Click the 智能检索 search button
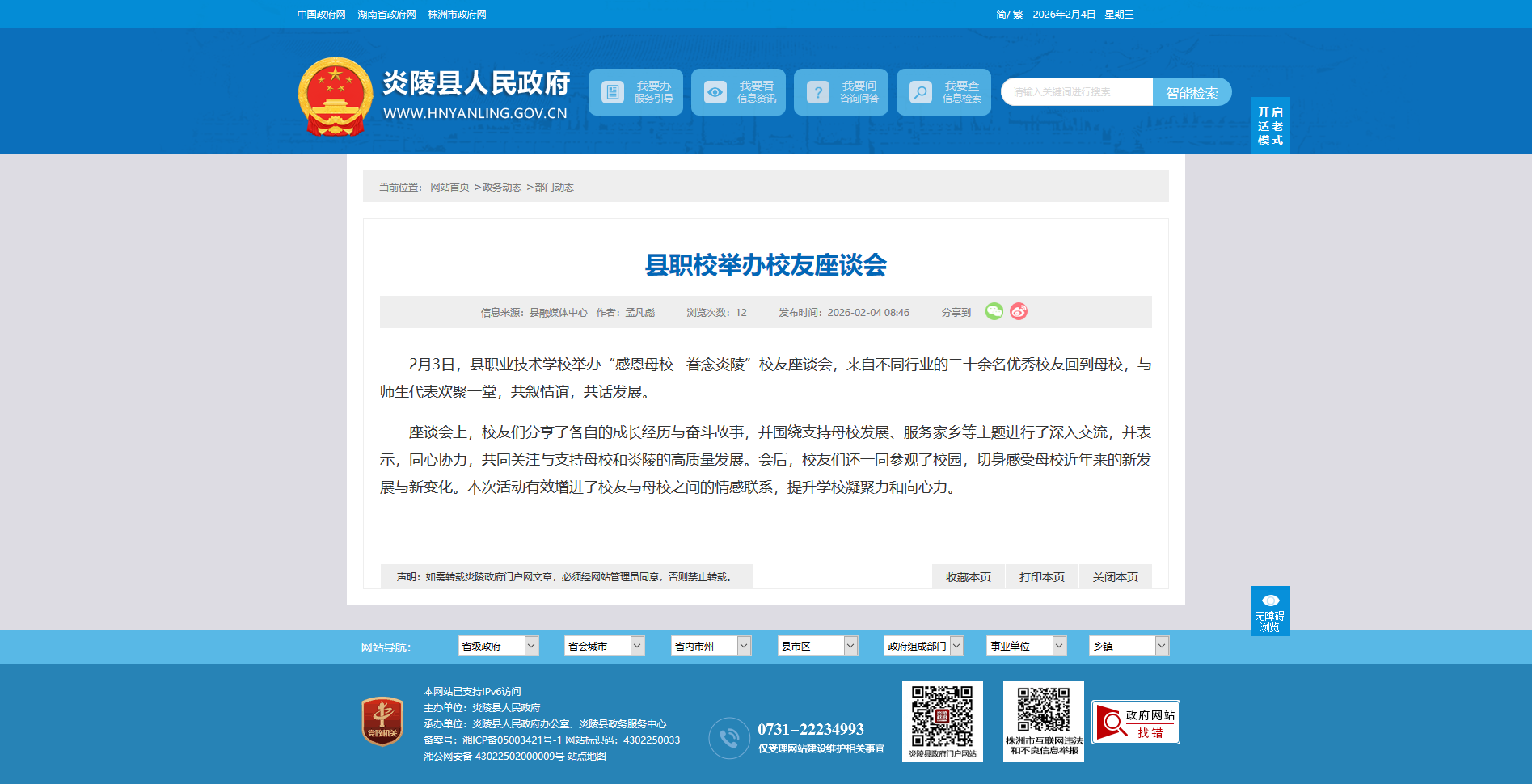 (x=1192, y=93)
